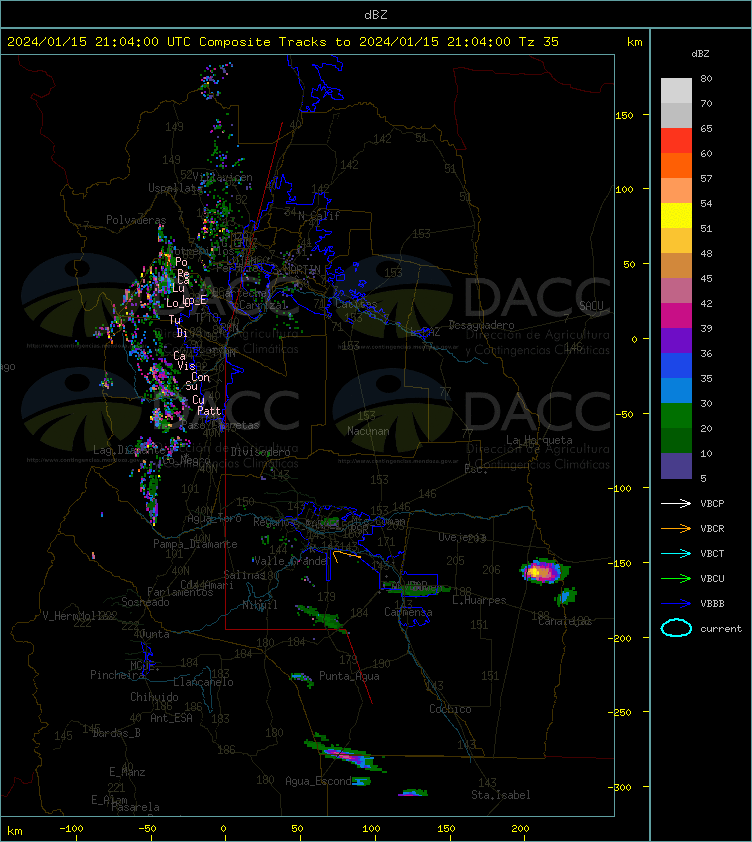Click the SACU station label
This screenshot has width=752, height=842.
click(x=591, y=306)
